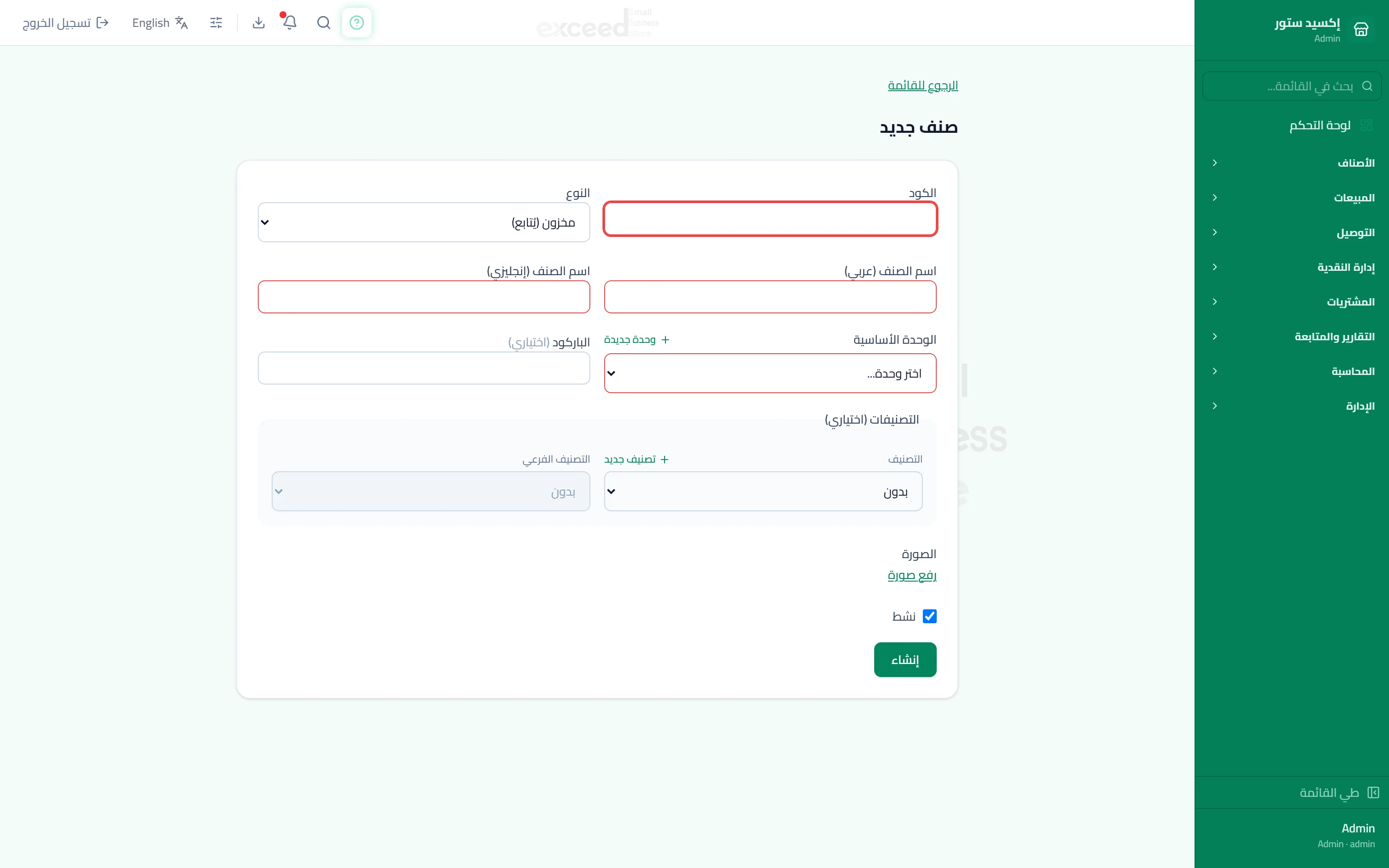Toggle the نشط active checkbox

pos(929,616)
